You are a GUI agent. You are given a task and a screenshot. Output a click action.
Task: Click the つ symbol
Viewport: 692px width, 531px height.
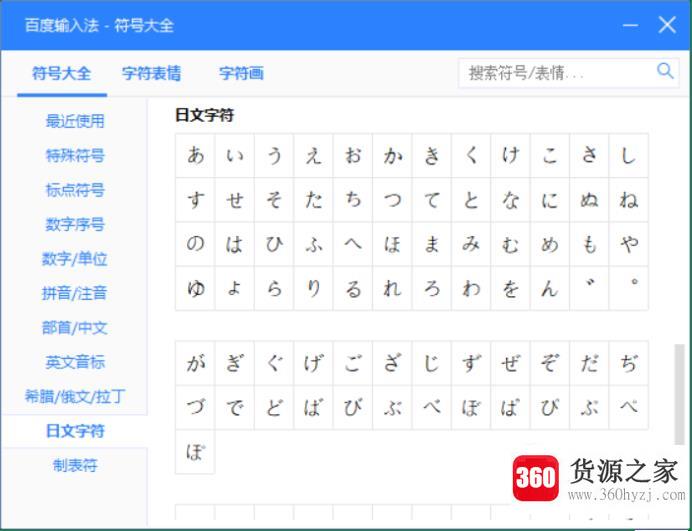pos(392,200)
